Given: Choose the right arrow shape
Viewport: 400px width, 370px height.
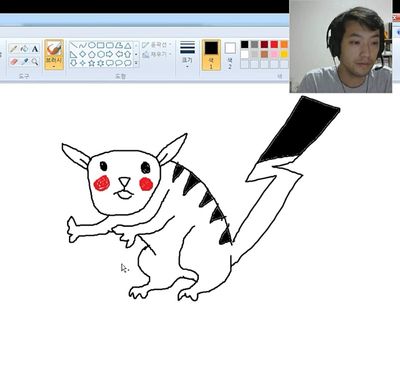Looking at the screenshot, I should (x=110, y=54).
